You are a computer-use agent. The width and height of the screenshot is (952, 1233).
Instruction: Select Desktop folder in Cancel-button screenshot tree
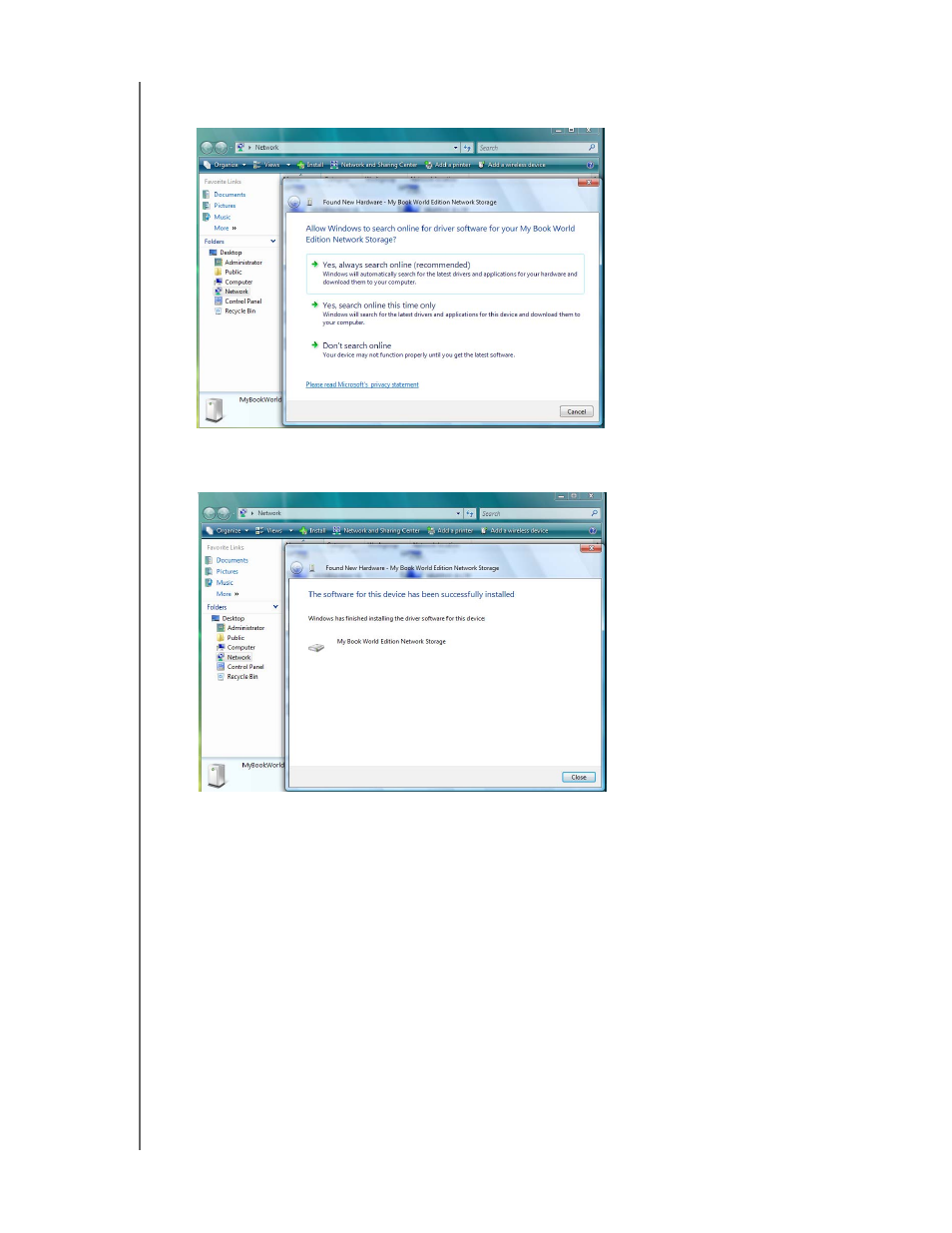pos(226,253)
